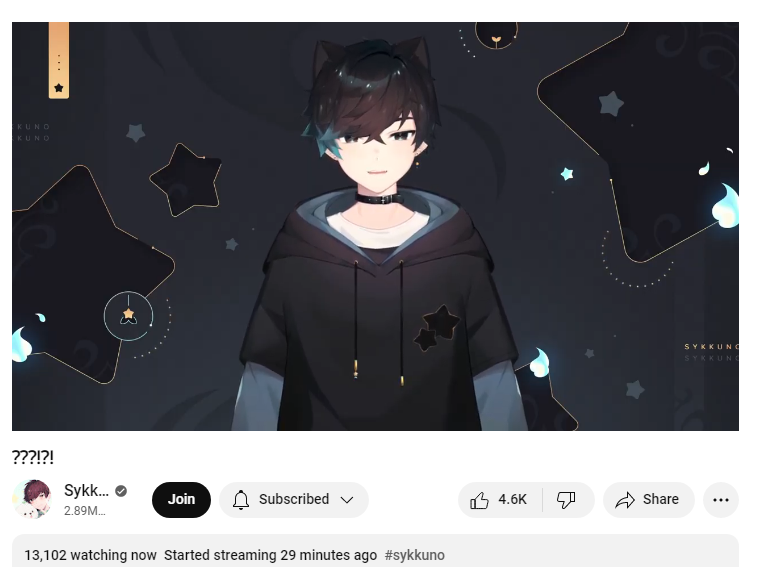Viewport: 757px width, 567px height.
Task: Expand description at '13,102 watching now'
Action: [90, 555]
